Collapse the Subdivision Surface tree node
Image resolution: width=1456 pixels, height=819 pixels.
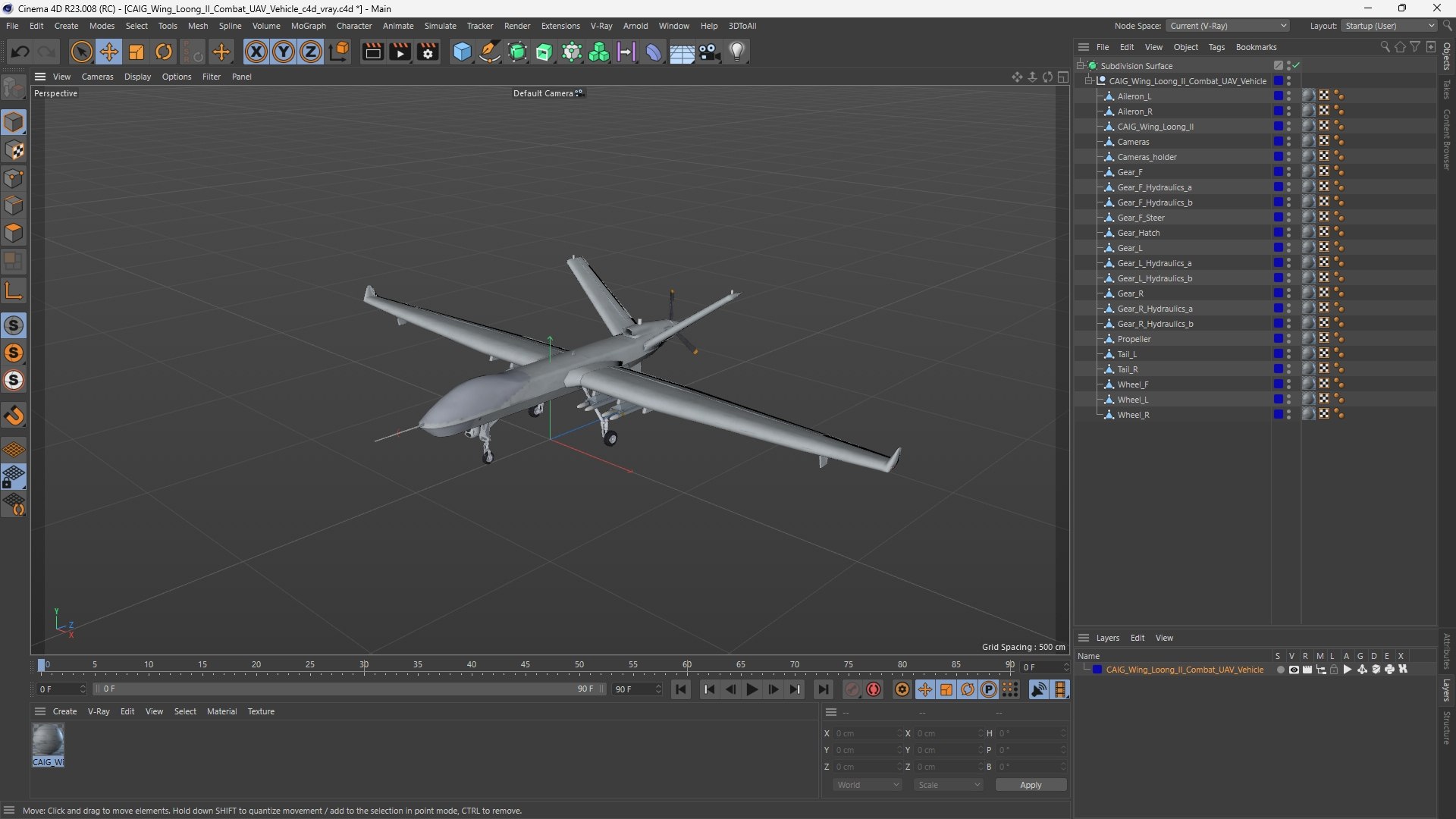point(1080,66)
